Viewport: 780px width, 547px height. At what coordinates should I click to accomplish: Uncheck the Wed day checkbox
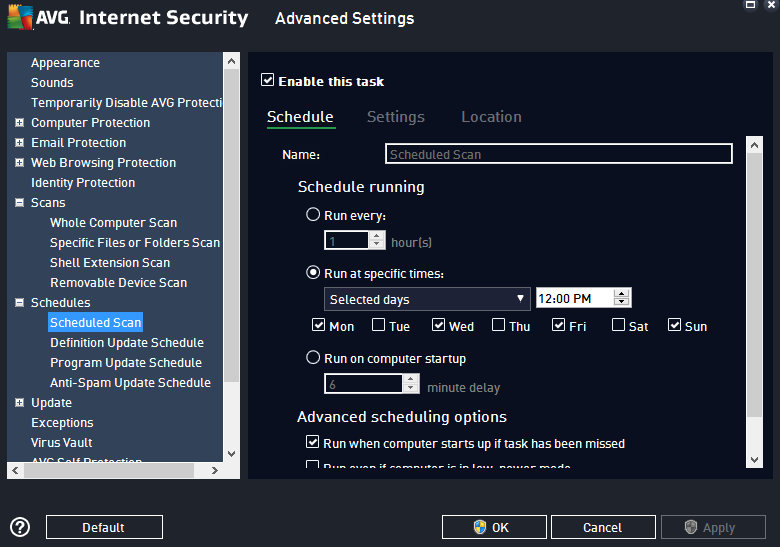438,325
